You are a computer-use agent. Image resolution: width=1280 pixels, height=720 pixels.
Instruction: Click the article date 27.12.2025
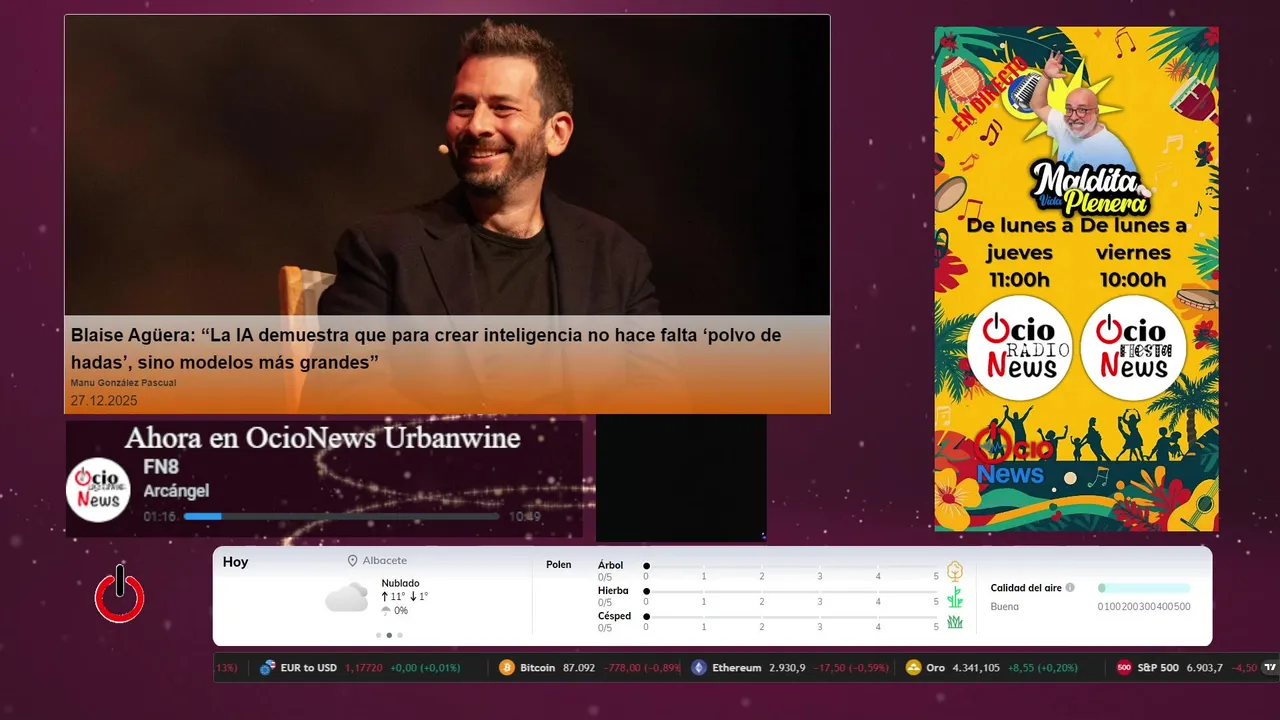pyautogui.click(x=104, y=401)
